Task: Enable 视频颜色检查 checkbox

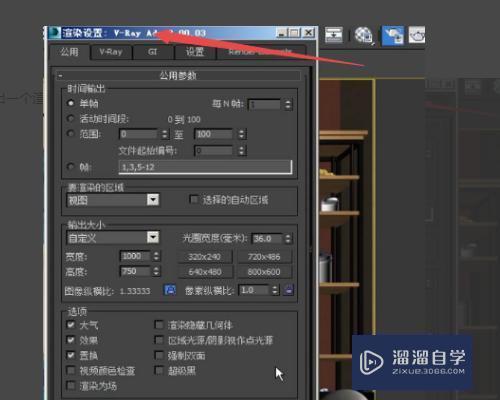Action: 71,370
